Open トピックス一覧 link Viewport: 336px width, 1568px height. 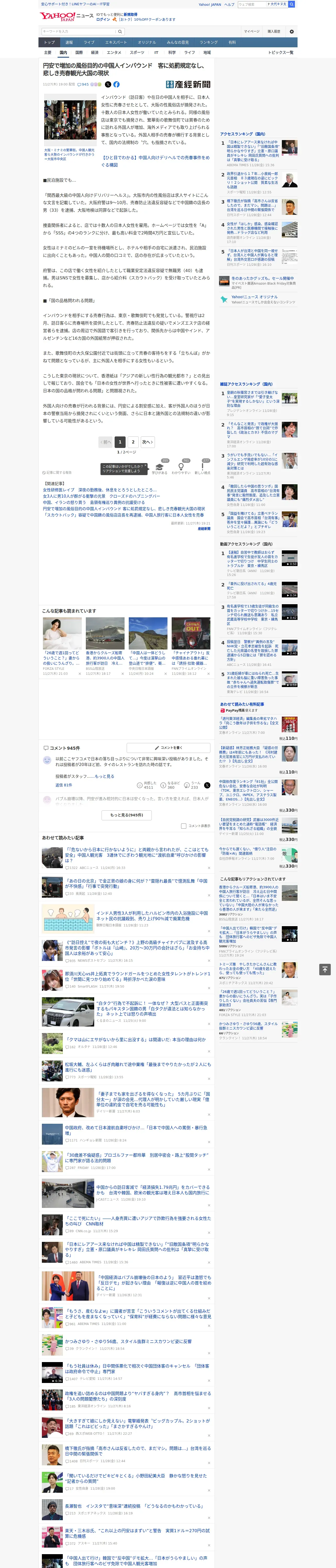(x=281, y=52)
